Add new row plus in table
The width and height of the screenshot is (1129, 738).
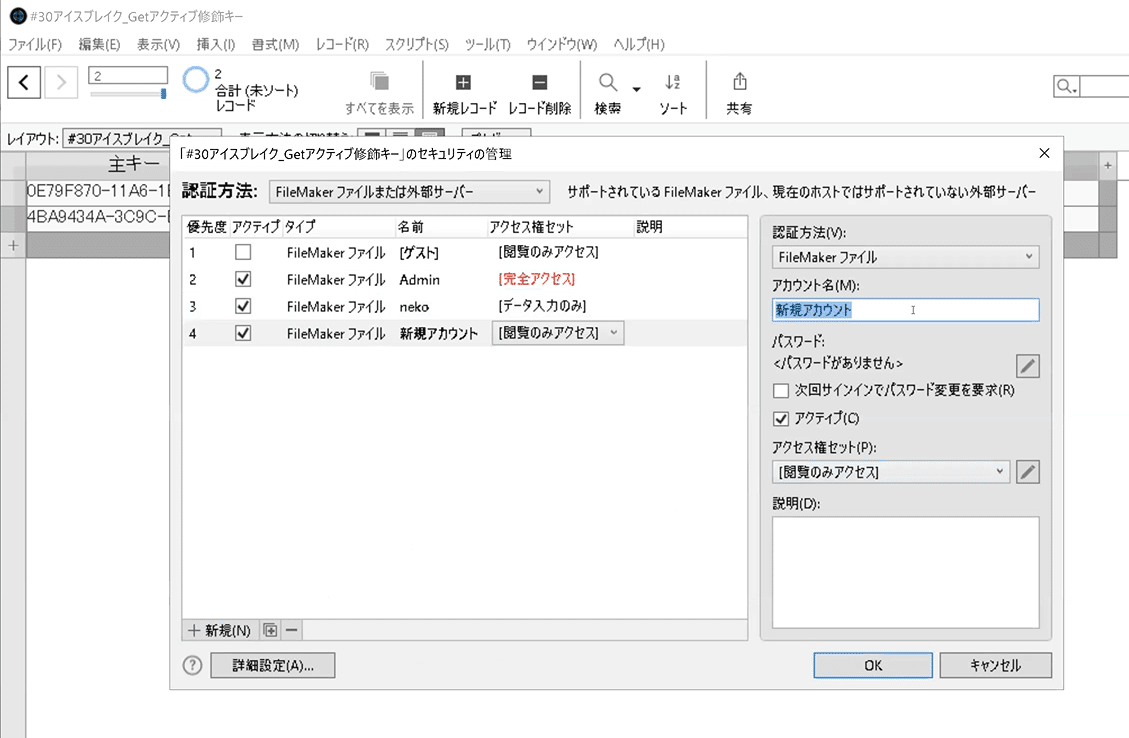coord(13,246)
